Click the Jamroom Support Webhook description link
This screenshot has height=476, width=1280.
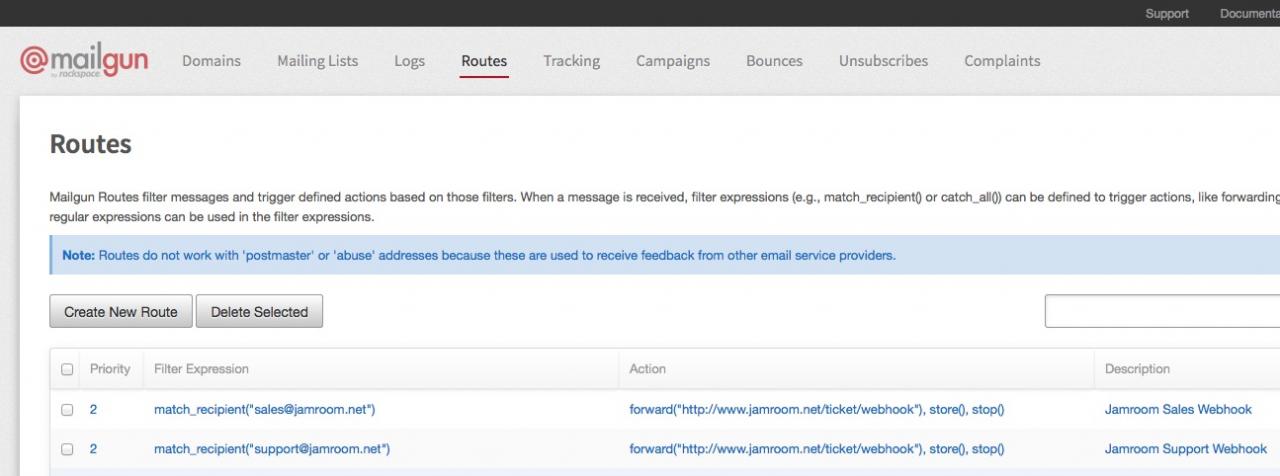[1185, 449]
